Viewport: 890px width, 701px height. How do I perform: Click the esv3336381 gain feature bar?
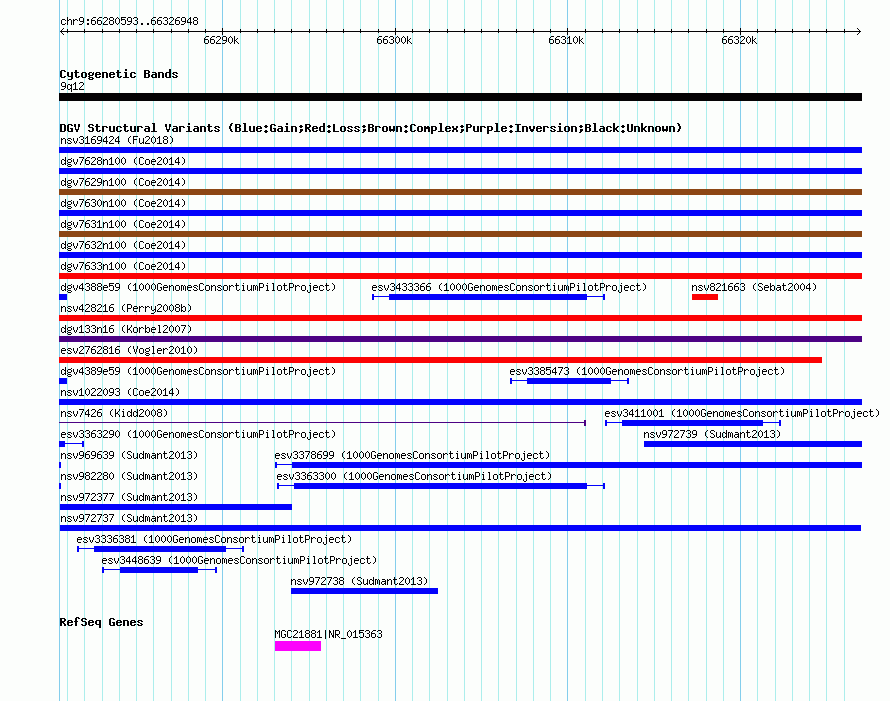coord(161,549)
